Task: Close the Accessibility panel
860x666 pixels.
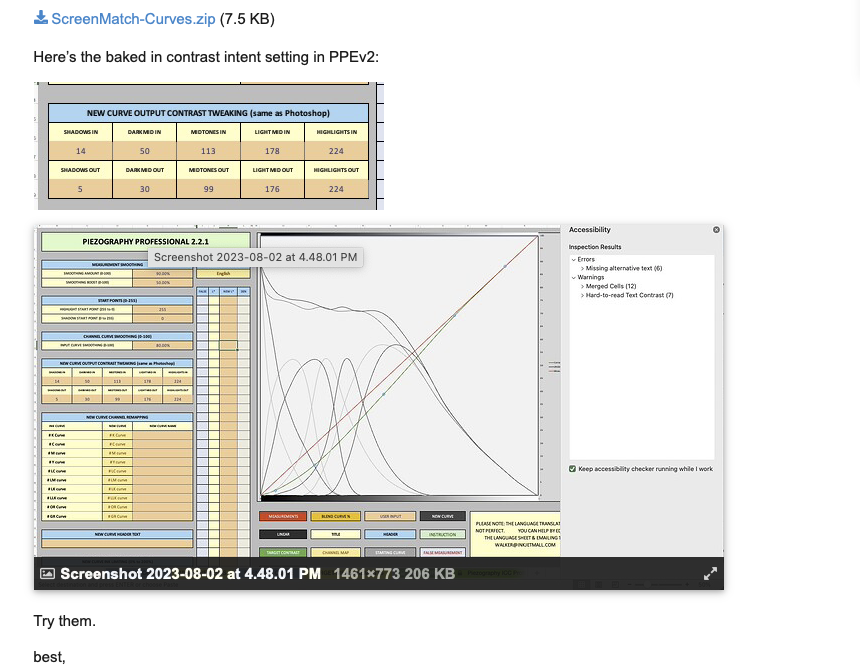Action: 716,230
